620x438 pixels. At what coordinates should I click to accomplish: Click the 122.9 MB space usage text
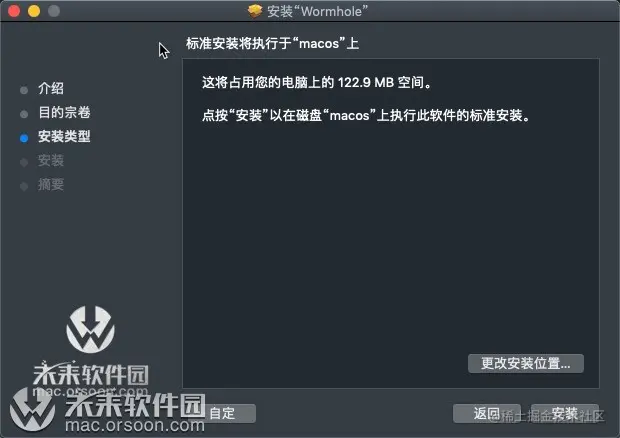click(x=366, y=82)
